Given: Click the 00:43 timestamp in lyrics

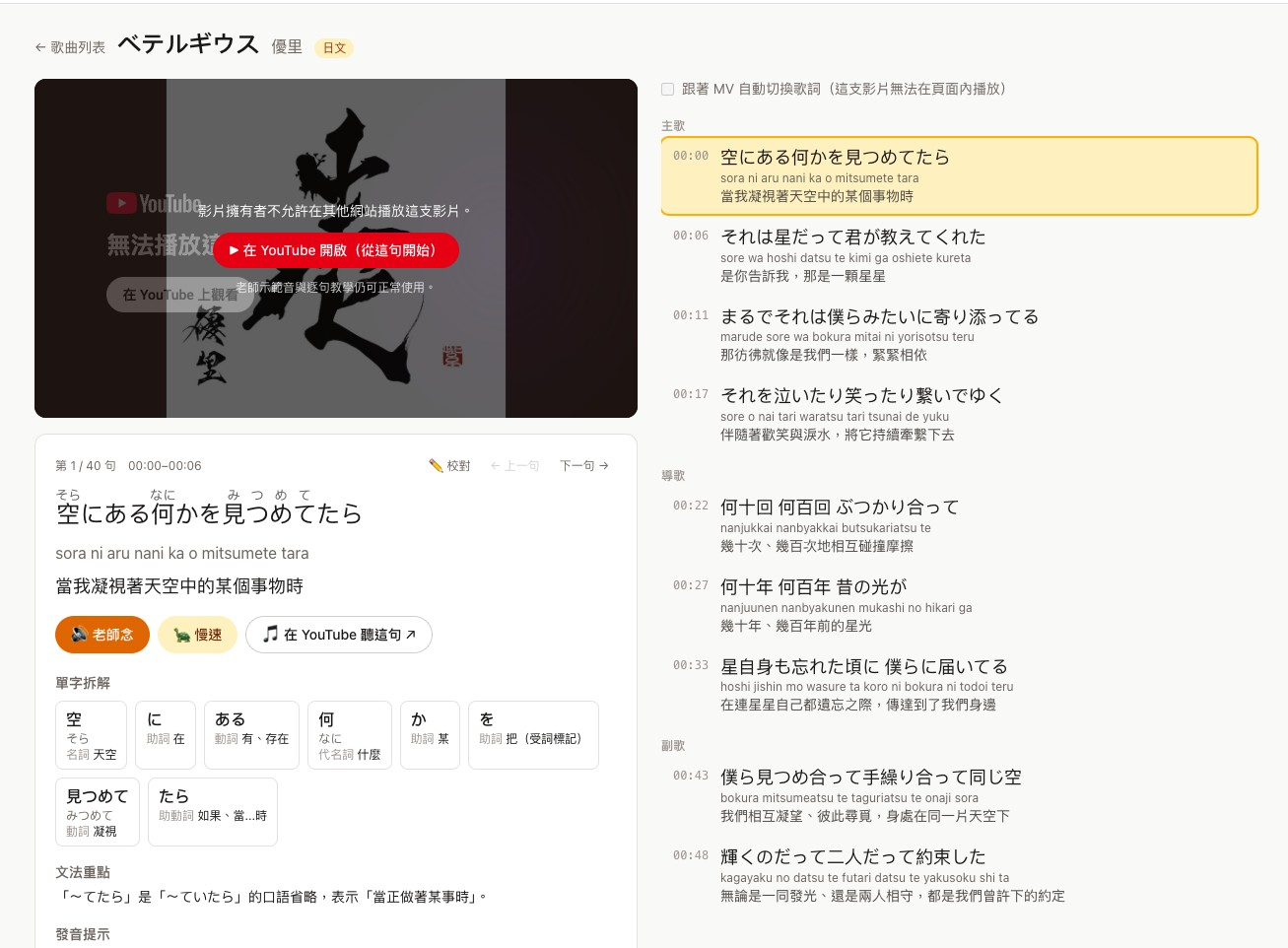Looking at the screenshot, I should (691, 776).
